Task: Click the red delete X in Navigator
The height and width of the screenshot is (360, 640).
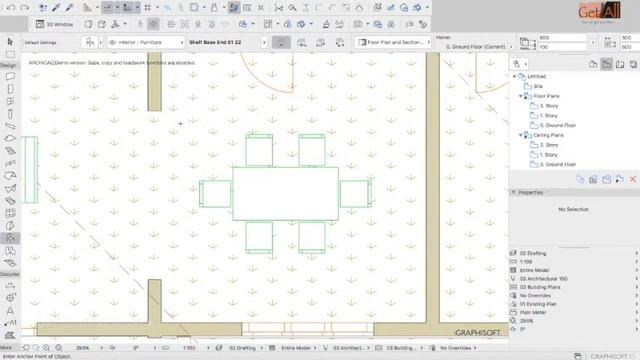Action: click(x=633, y=179)
